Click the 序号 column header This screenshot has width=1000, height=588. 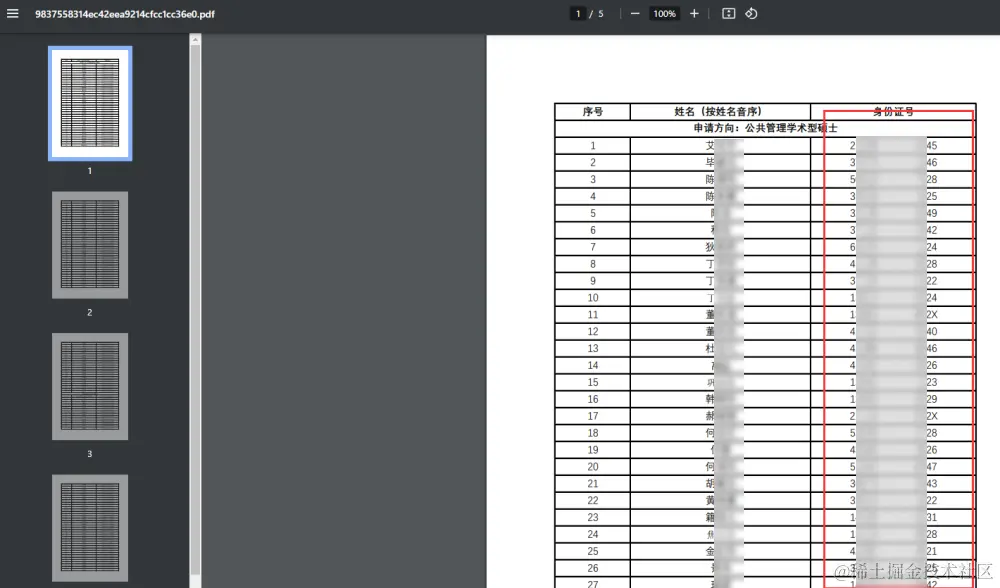click(592, 112)
